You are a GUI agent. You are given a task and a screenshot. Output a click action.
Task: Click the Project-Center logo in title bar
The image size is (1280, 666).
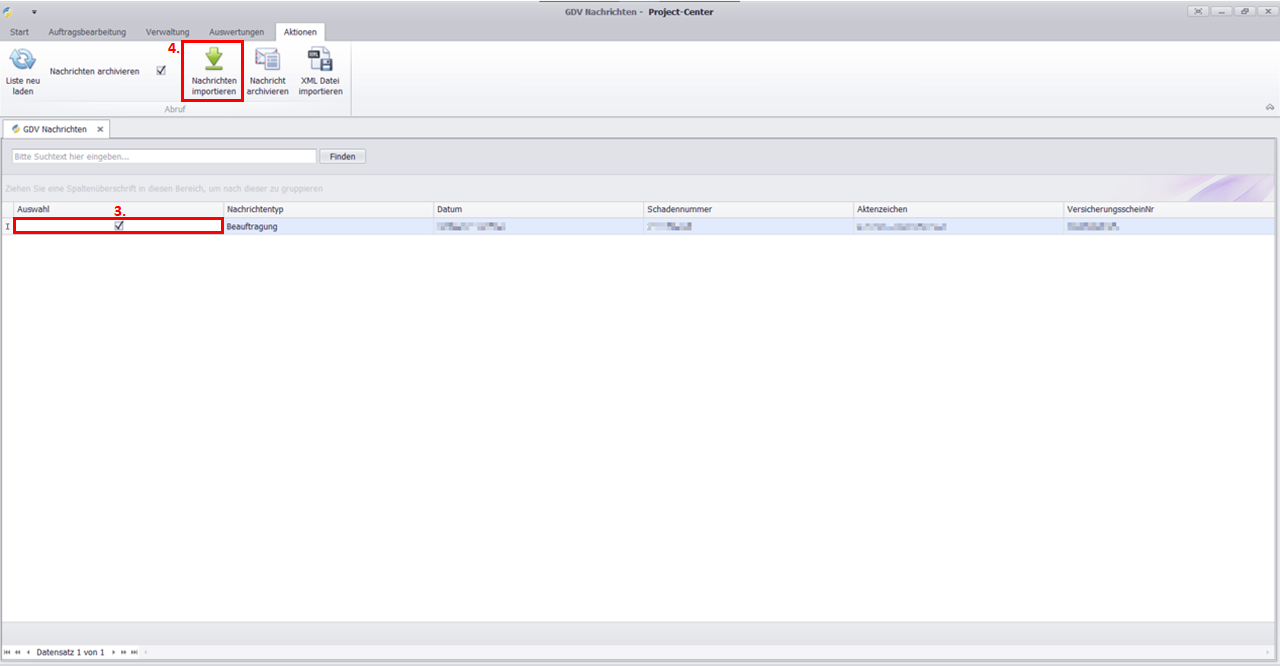[10, 11]
